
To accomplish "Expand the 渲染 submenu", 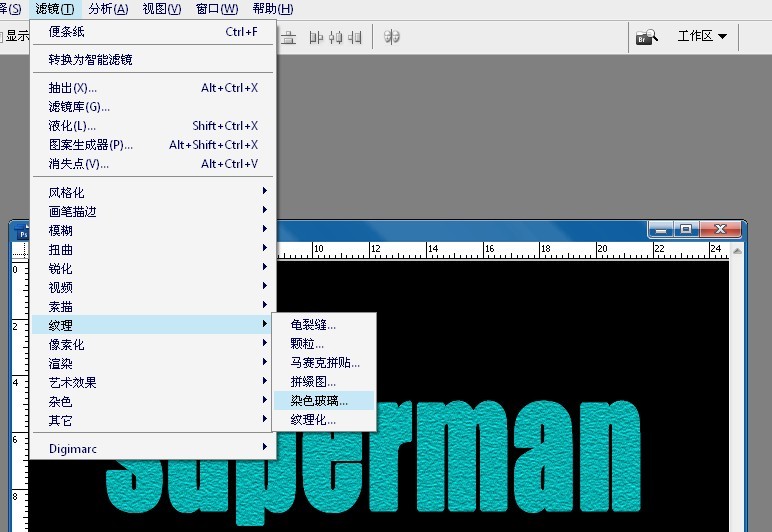I will pyautogui.click(x=153, y=363).
